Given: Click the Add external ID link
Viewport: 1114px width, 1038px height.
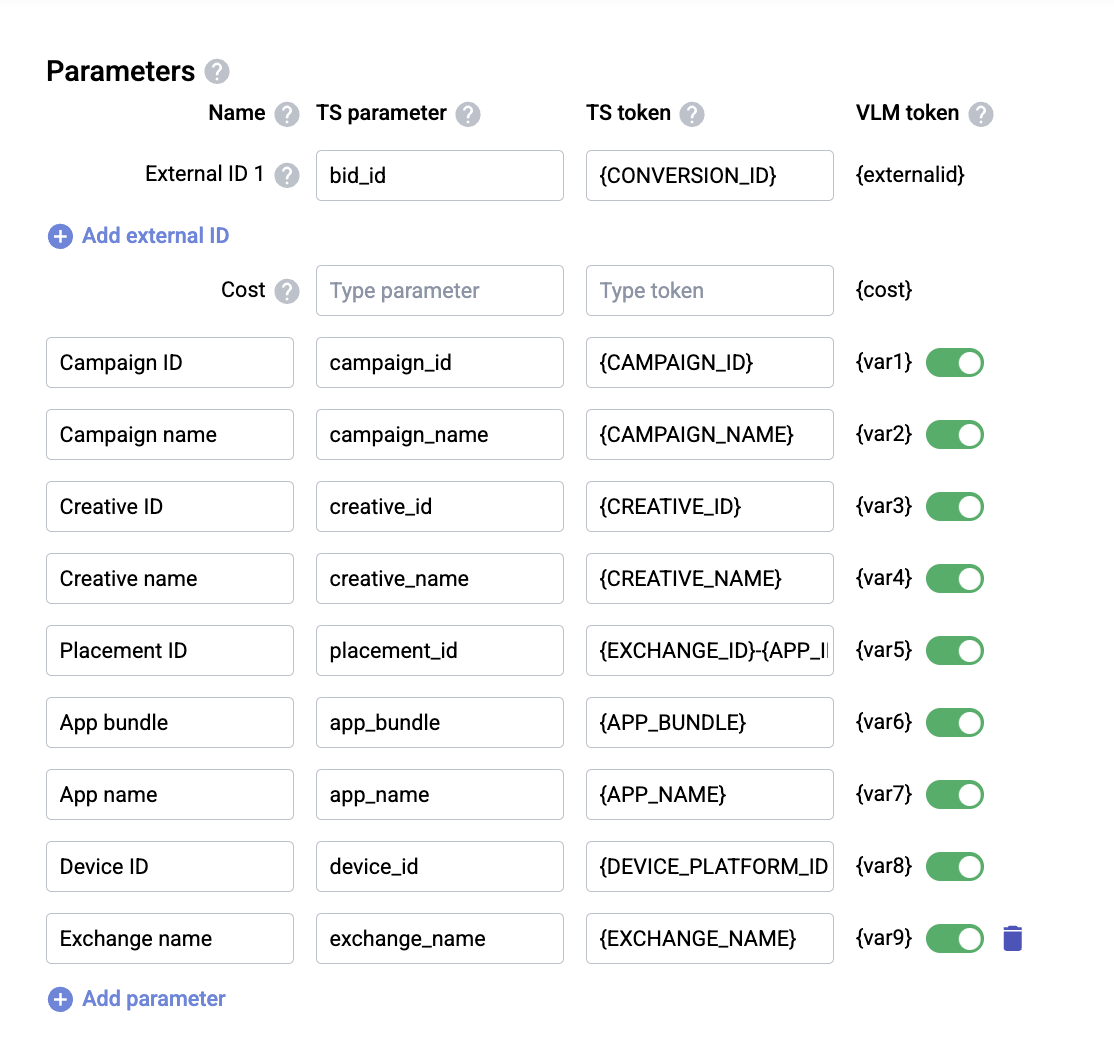Looking at the screenshot, I should (155, 236).
